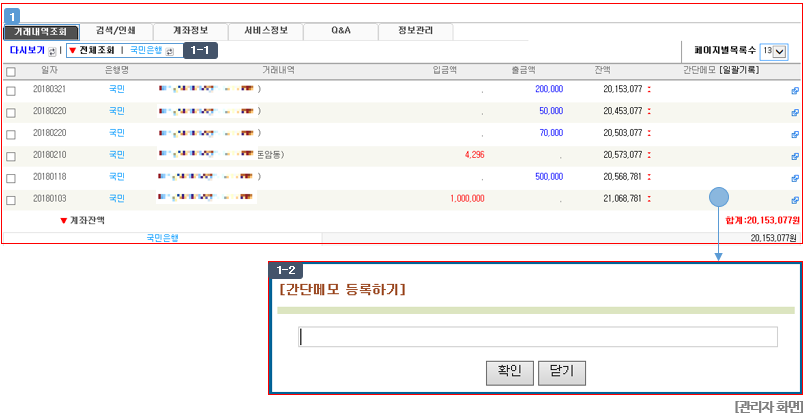Expand the 전체조회 red triangle filter
The image size is (806, 417).
point(72,50)
